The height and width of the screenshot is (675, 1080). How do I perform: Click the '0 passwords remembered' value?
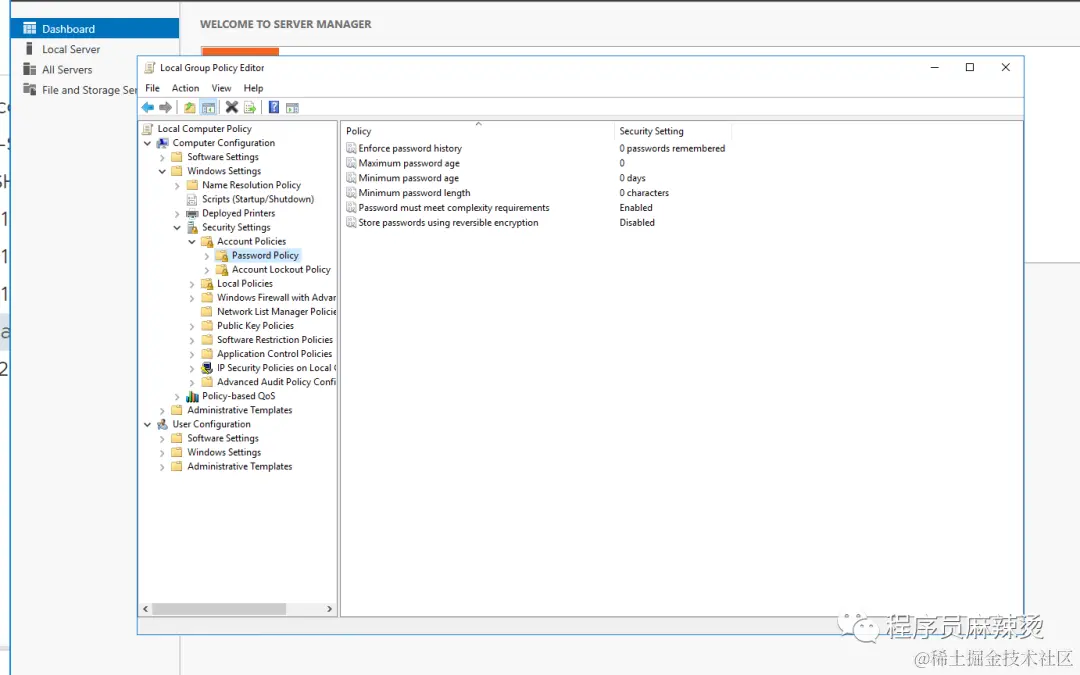tap(672, 148)
